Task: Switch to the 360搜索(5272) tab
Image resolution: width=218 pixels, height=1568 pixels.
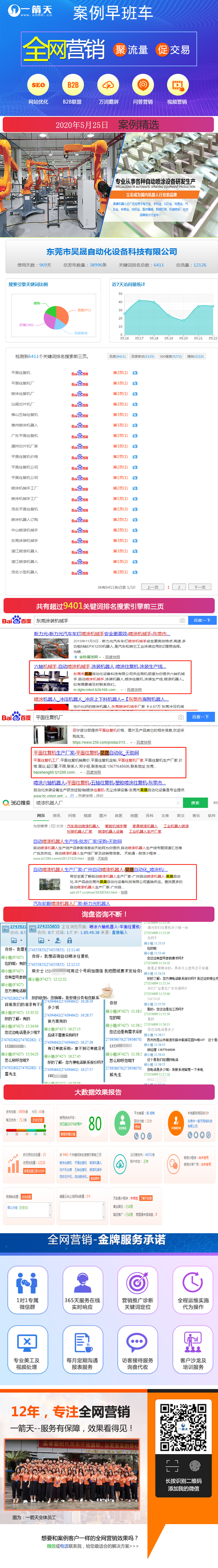Action: point(171,357)
